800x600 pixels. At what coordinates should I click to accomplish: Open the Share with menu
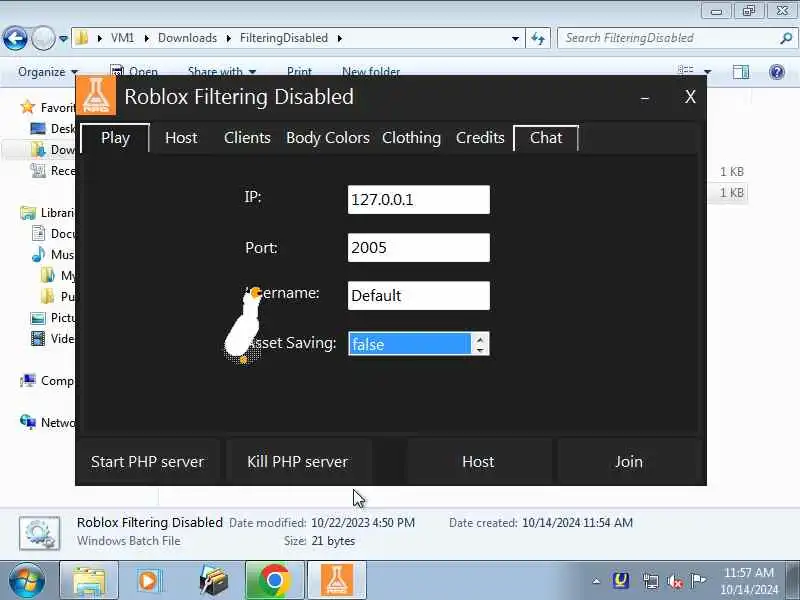221,72
